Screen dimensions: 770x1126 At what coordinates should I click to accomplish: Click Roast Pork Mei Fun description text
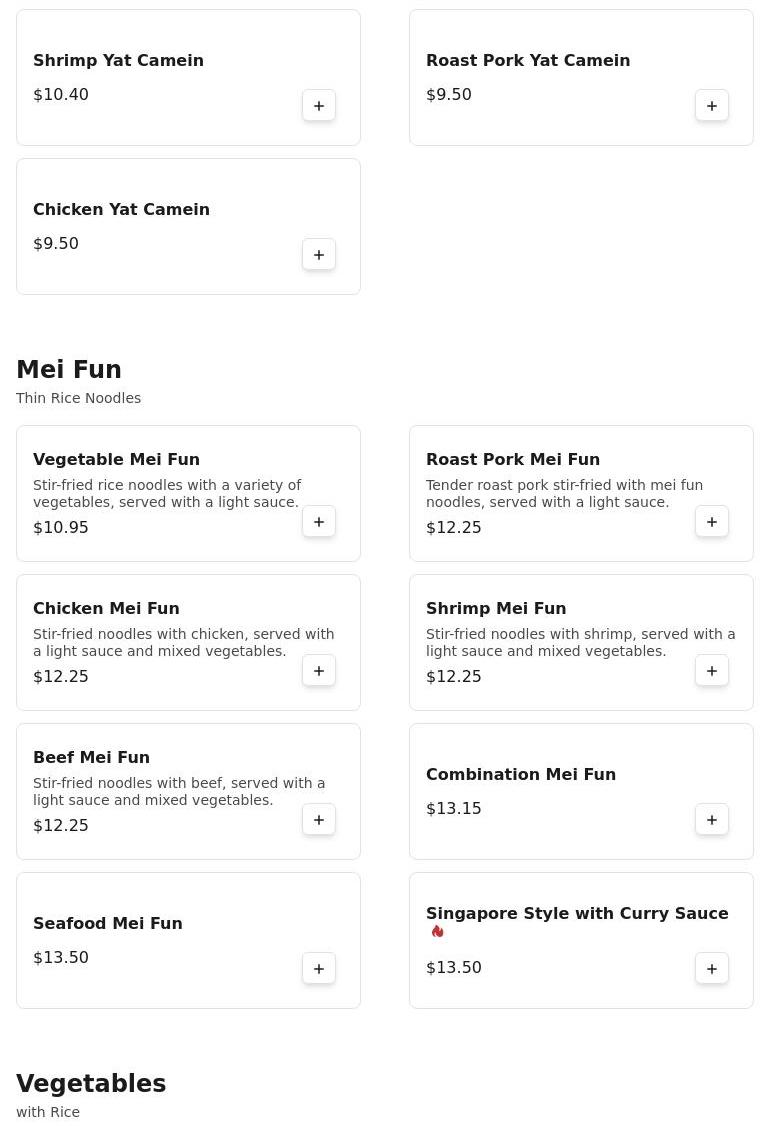pyautogui.click(x=564, y=494)
